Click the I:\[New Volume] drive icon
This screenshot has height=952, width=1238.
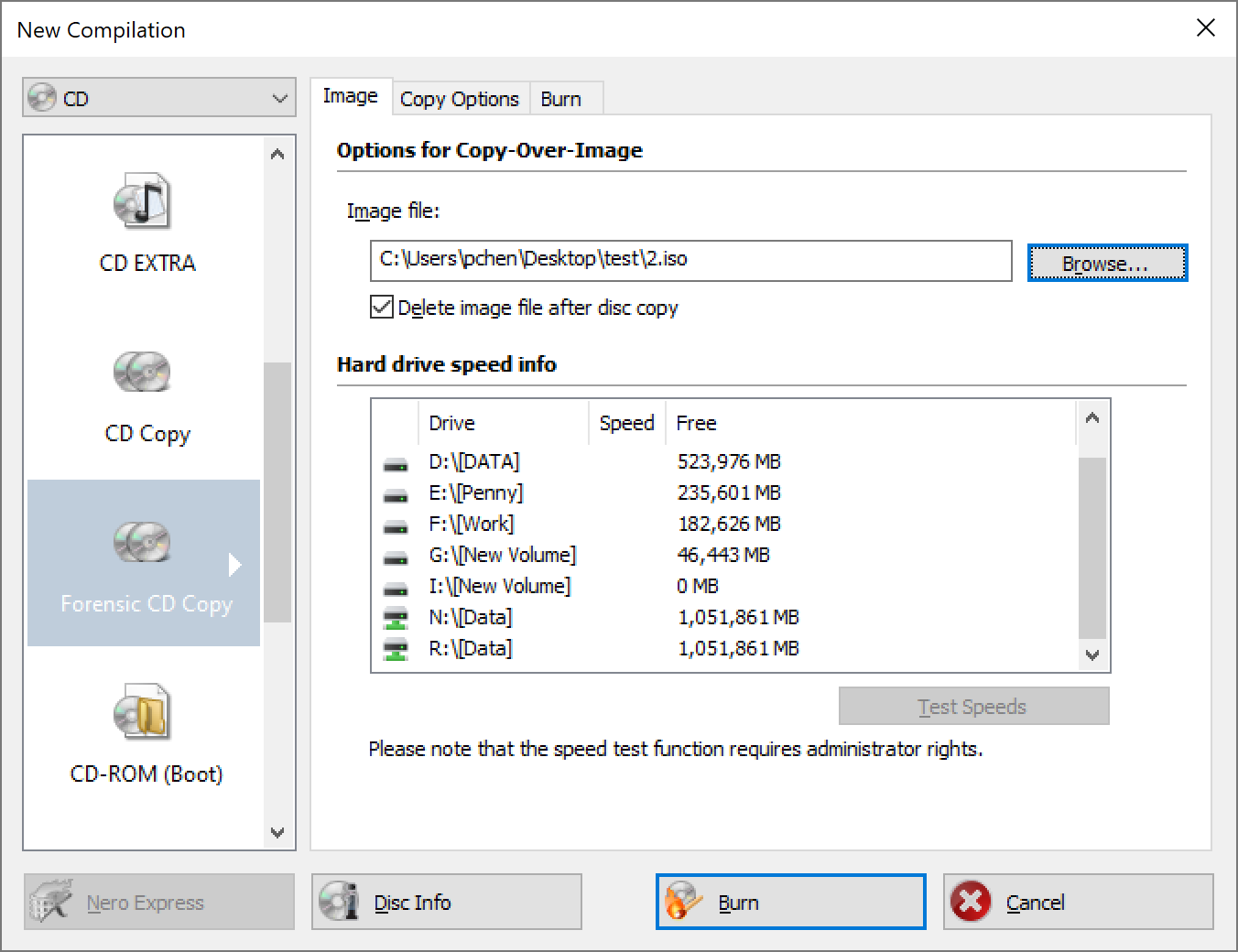[396, 588]
